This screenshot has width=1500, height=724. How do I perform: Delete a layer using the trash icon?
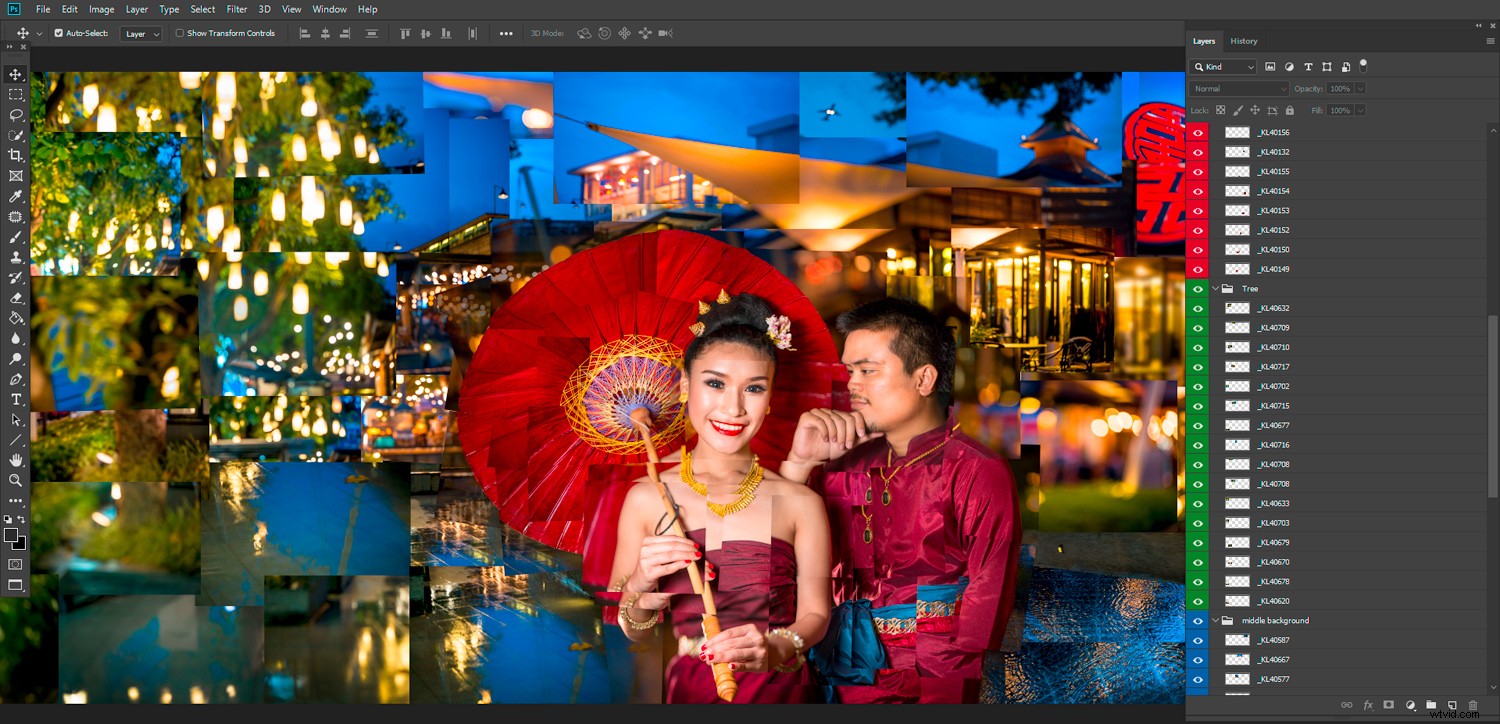click(x=1473, y=705)
